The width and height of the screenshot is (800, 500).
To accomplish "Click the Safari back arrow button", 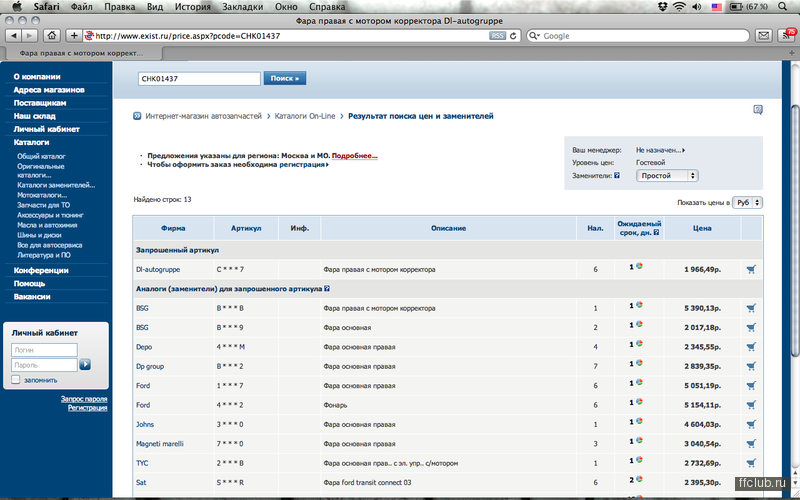I will [14, 36].
